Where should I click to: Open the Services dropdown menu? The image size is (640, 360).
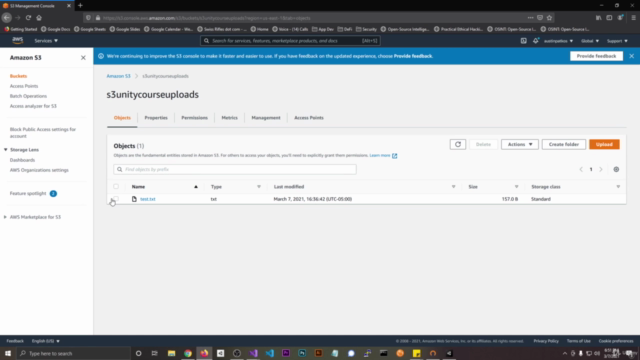pyautogui.click(x=46, y=41)
